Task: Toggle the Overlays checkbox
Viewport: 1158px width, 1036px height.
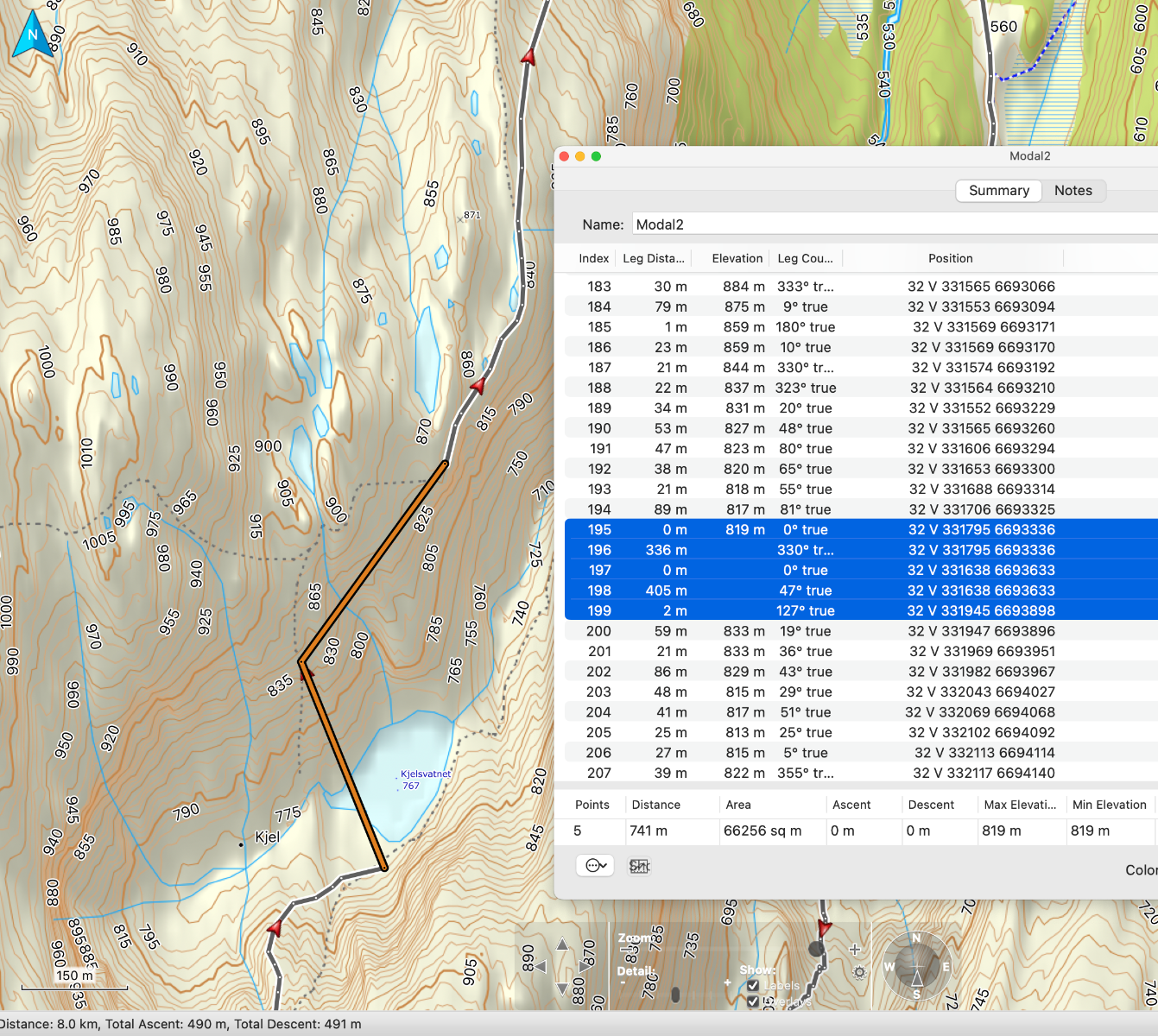Action: [753, 1001]
